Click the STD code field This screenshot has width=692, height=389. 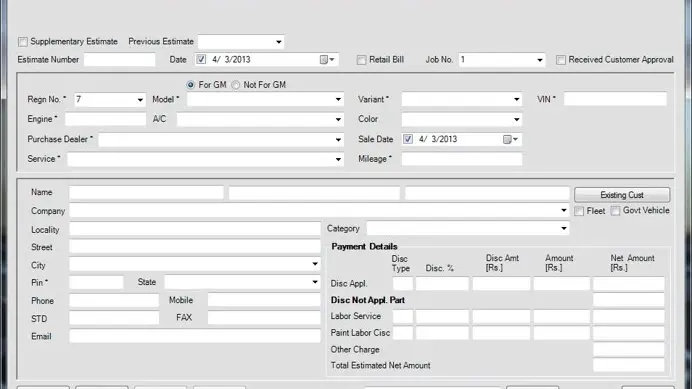(114, 318)
